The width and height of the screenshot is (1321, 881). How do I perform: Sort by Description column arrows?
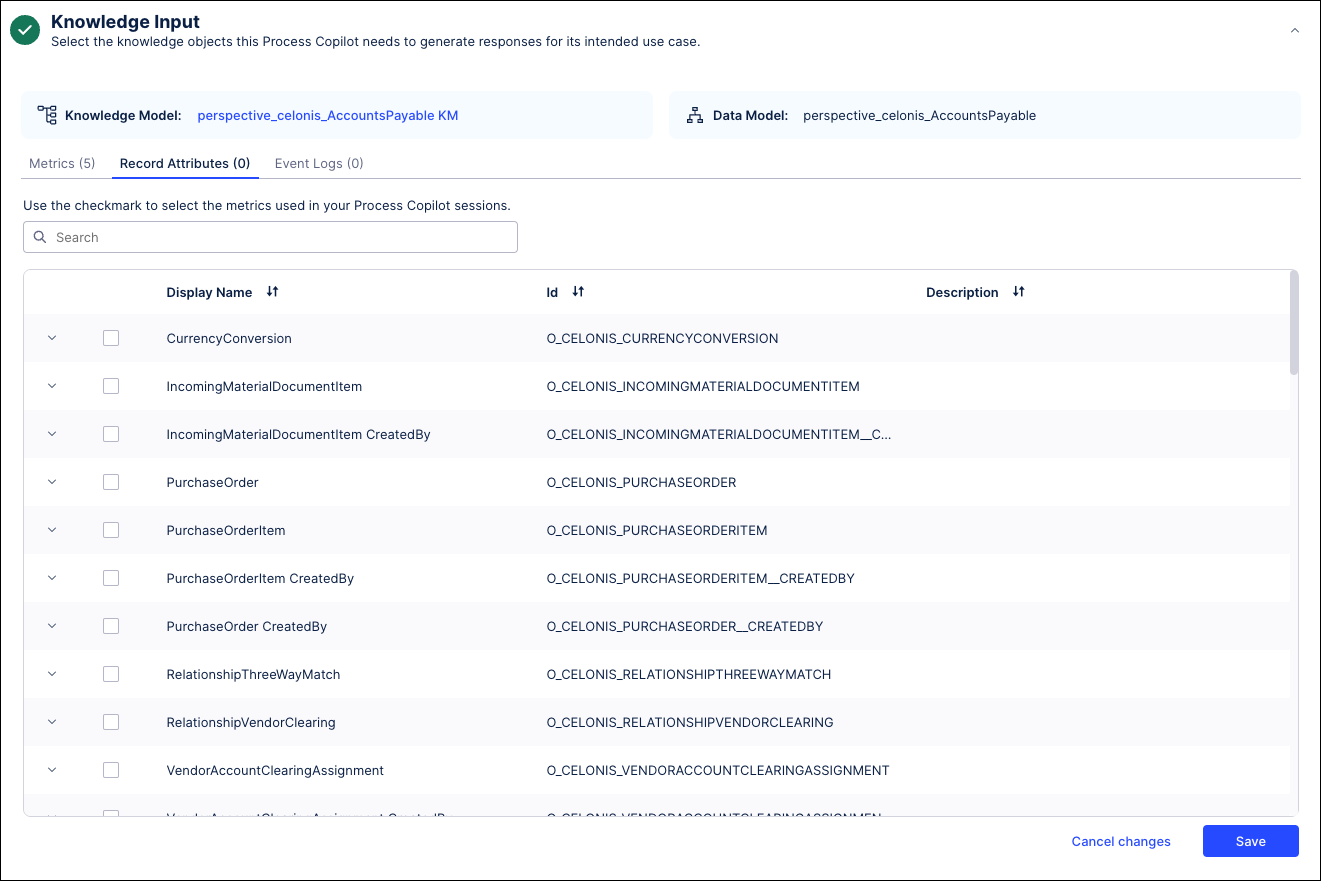(x=1018, y=292)
